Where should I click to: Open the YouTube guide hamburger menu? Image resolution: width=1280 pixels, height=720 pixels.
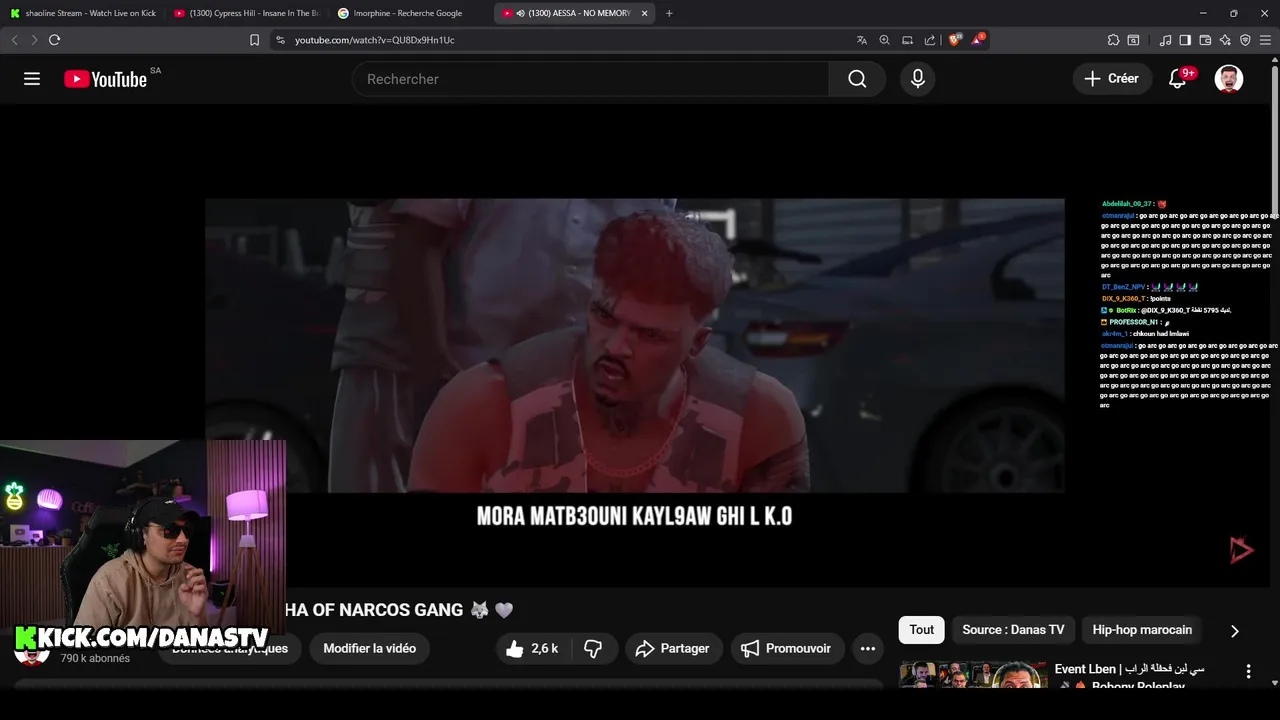32,79
